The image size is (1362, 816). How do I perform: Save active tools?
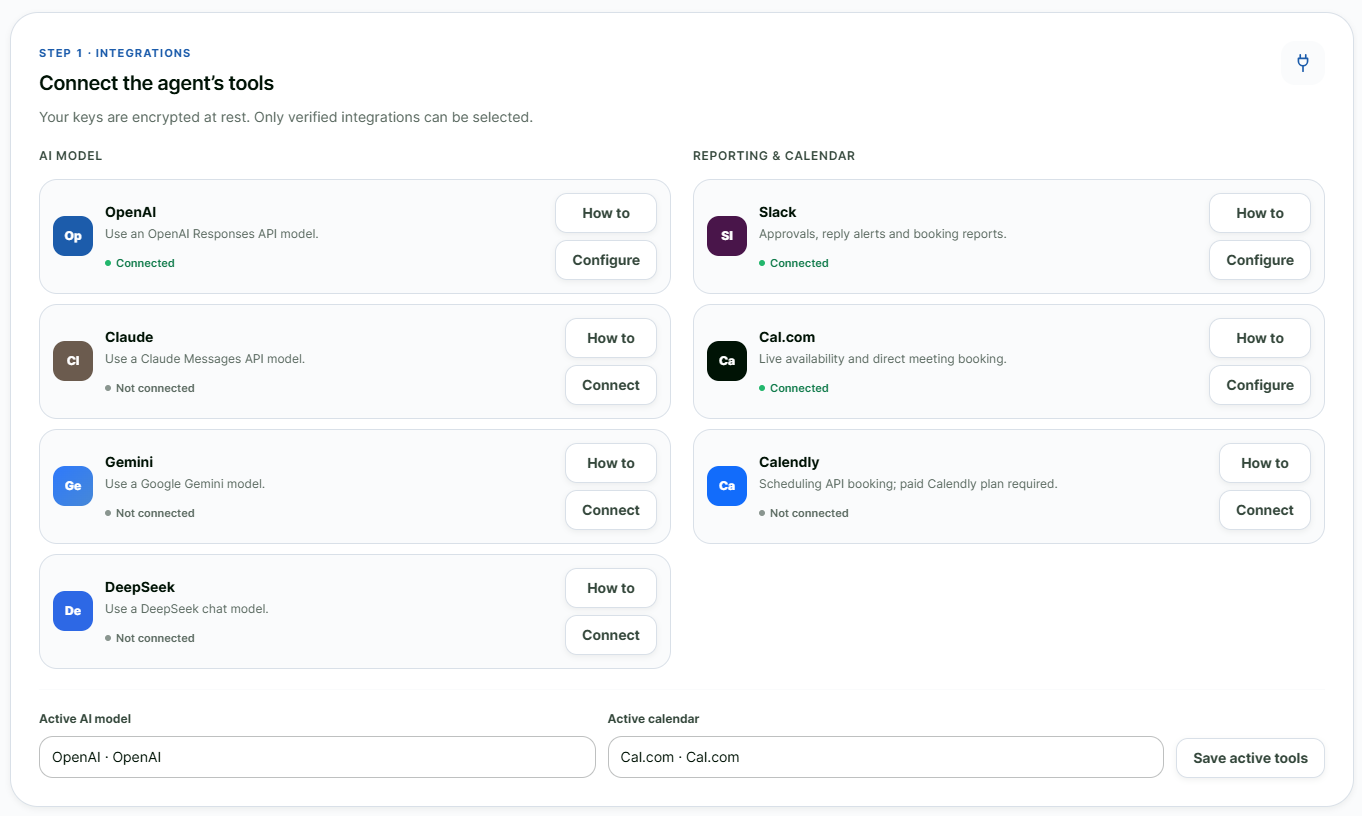pos(1250,758)
